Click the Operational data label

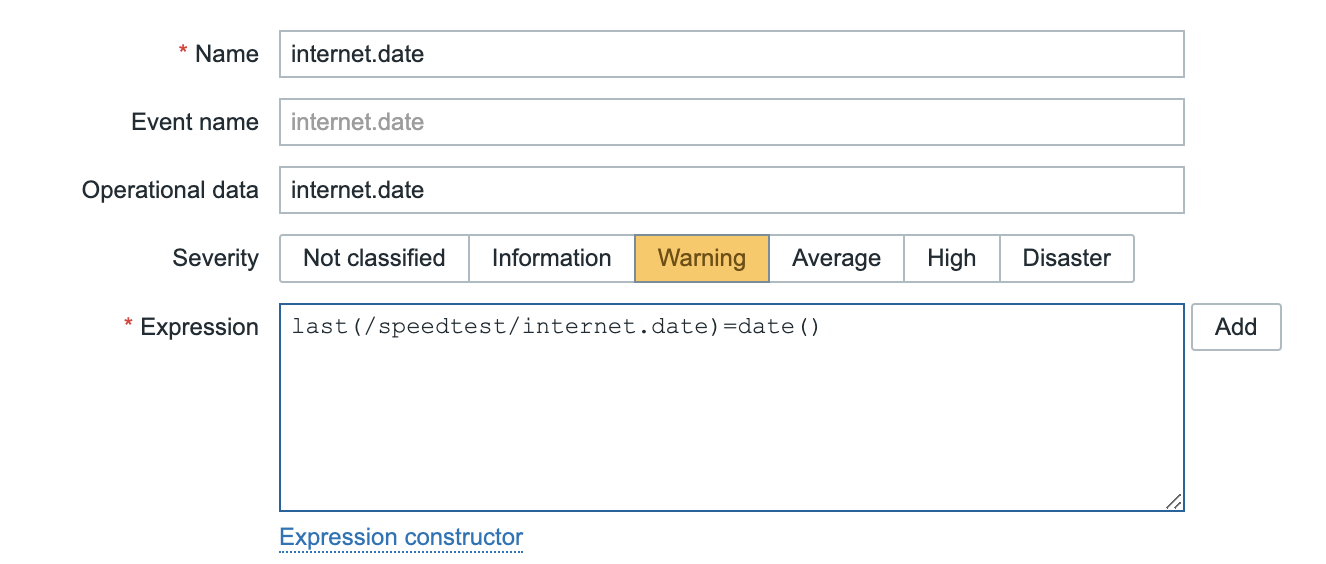(170, 190)
